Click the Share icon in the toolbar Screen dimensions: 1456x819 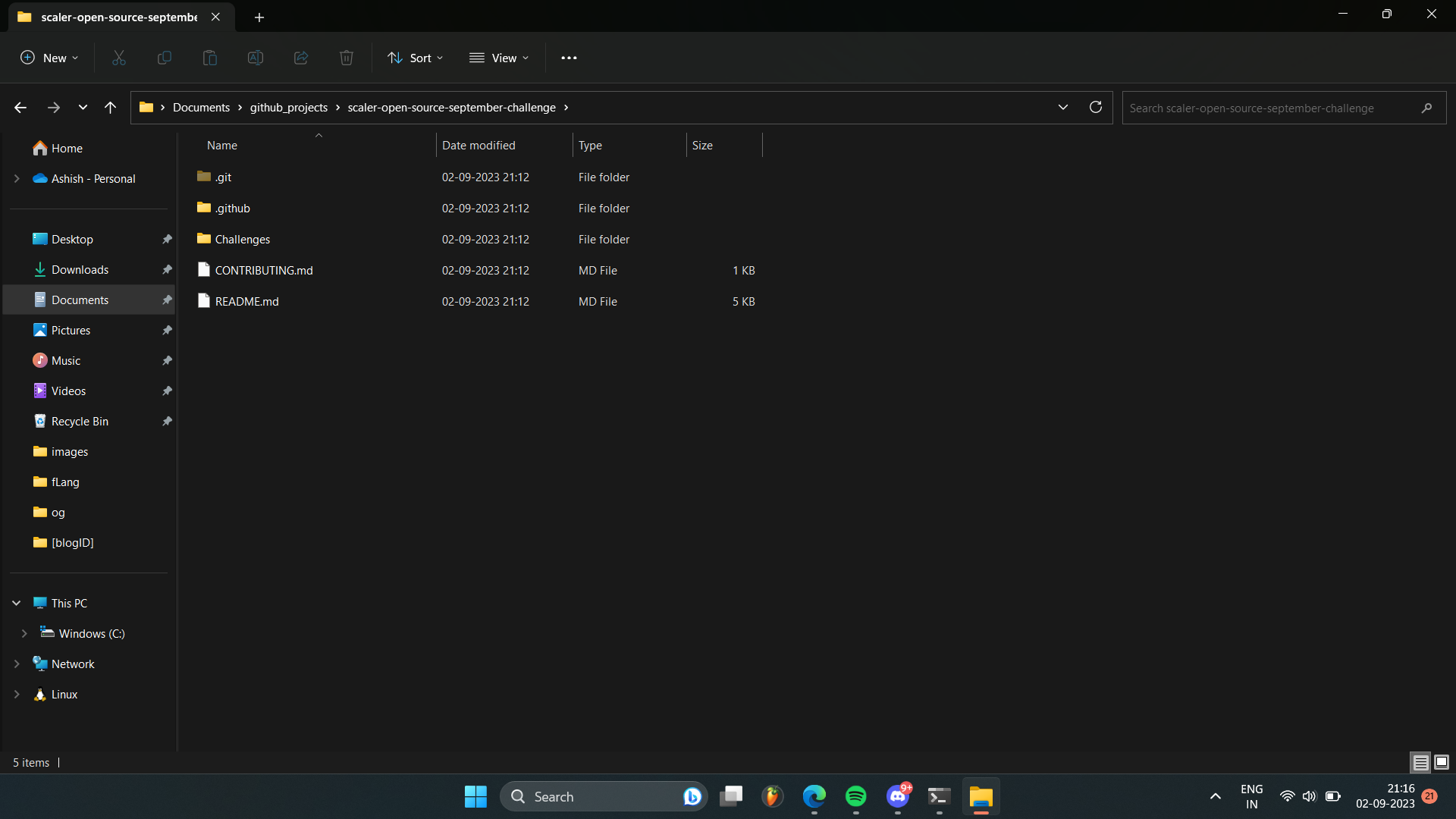[300, 58]
